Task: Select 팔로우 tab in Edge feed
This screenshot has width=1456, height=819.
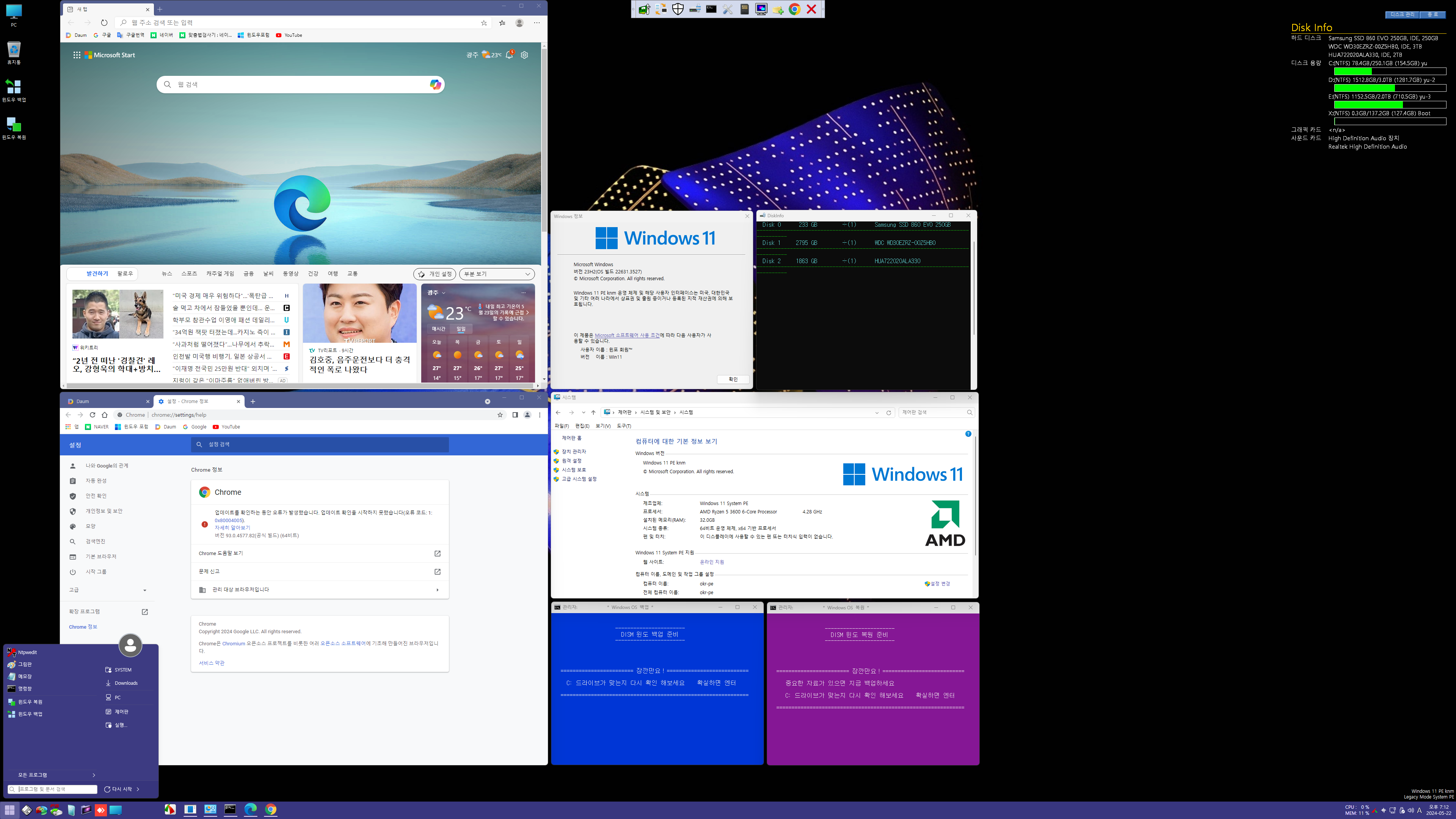Action: 125,273
